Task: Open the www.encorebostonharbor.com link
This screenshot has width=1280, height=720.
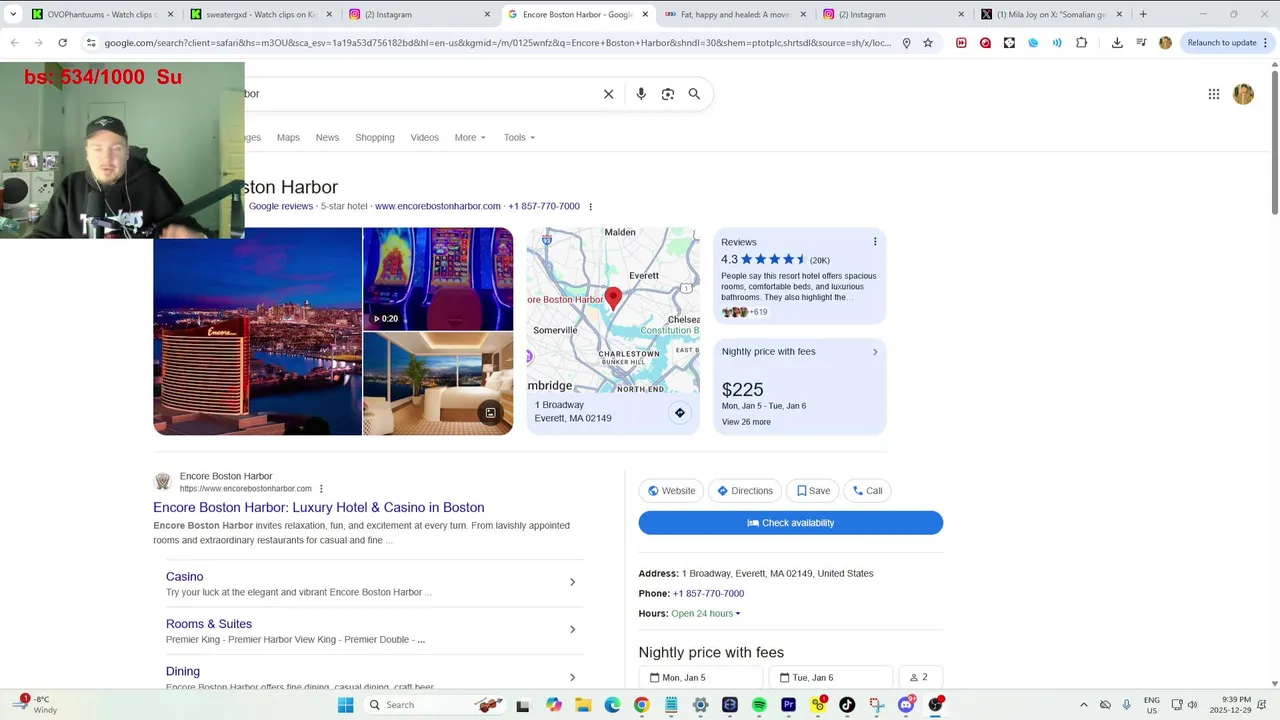Action: point(438,207)
